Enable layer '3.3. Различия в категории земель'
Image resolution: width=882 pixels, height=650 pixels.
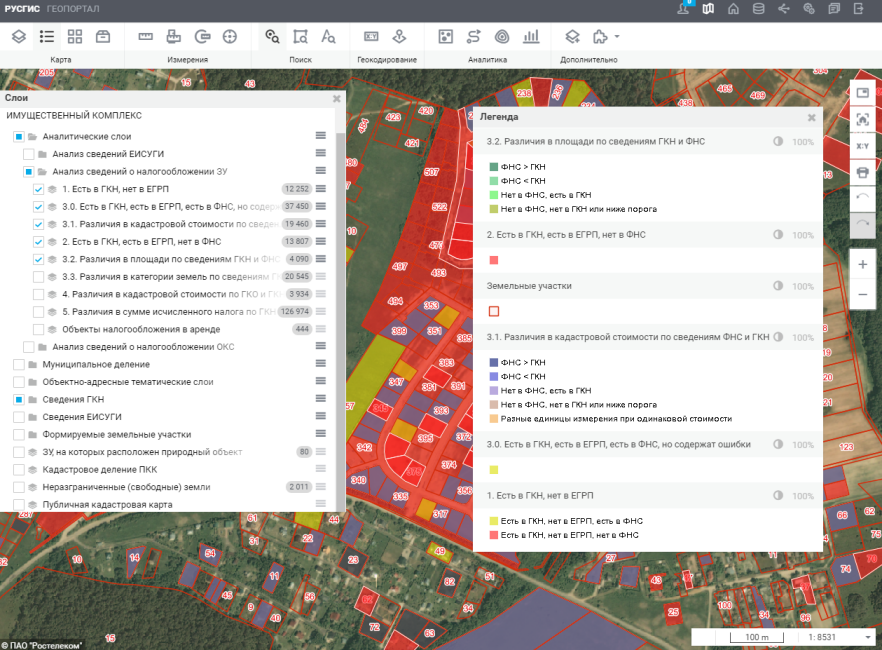click(x=38, y=277)
